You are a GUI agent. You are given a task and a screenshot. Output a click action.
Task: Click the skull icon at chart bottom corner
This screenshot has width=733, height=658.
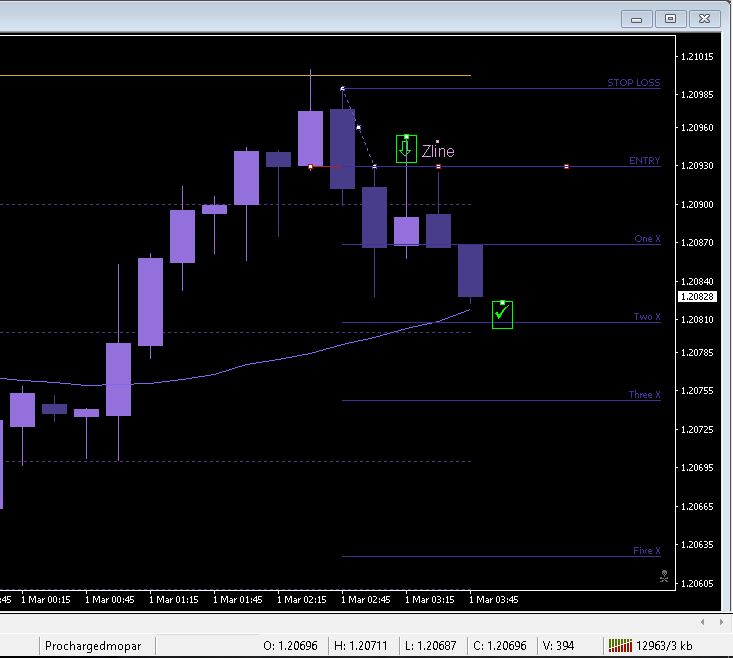[664, 576]
